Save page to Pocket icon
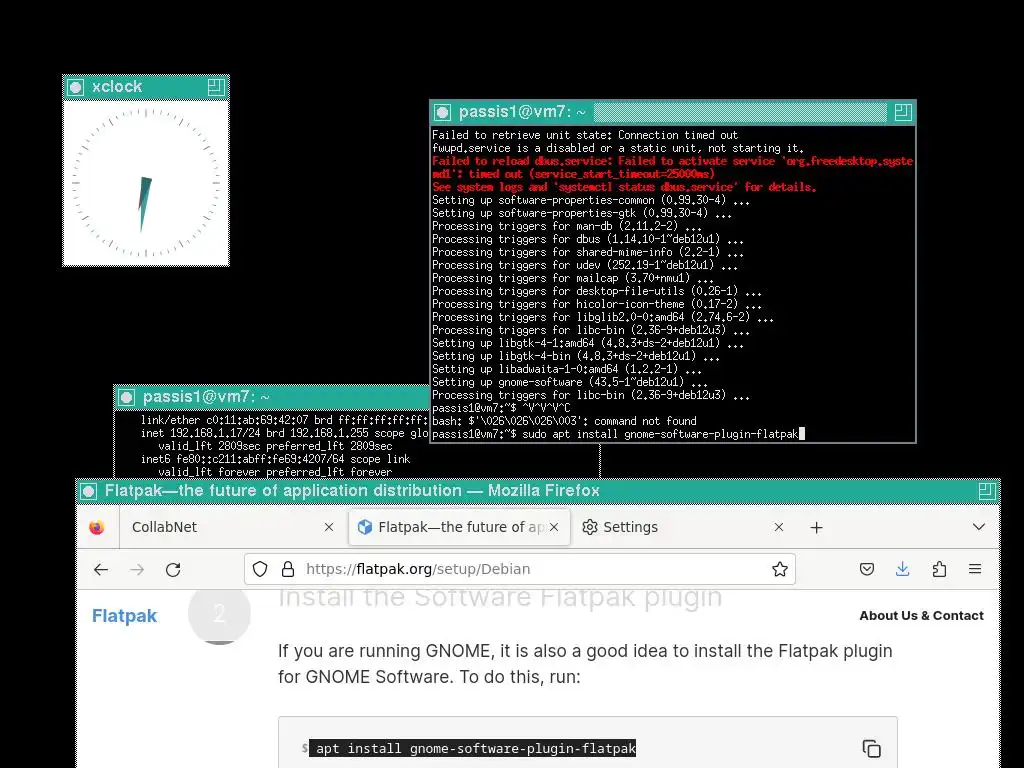Viewport: 1024px width, 768px height. (867, 569)
